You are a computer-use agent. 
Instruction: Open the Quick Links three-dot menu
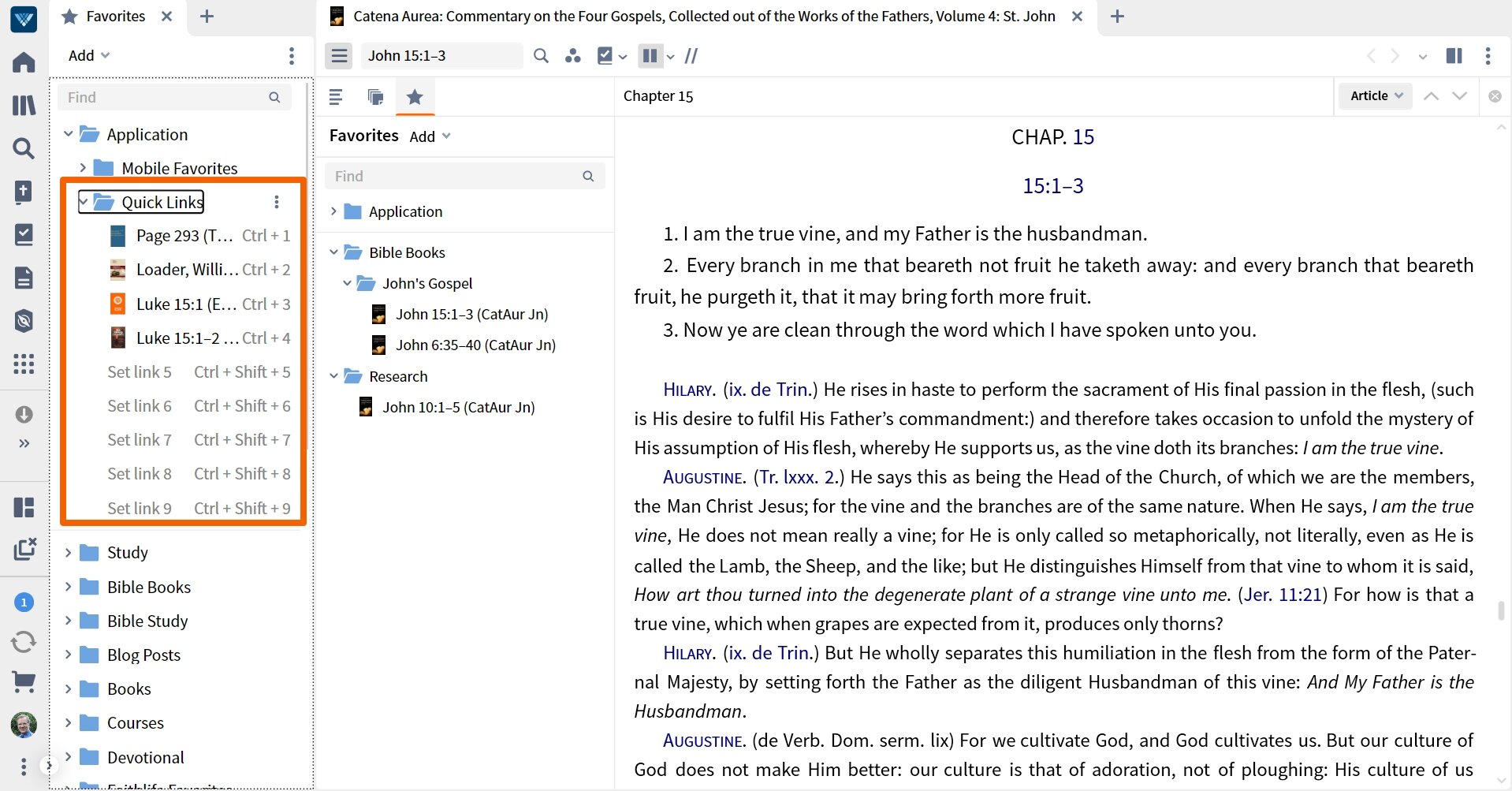tap(277, 202)
